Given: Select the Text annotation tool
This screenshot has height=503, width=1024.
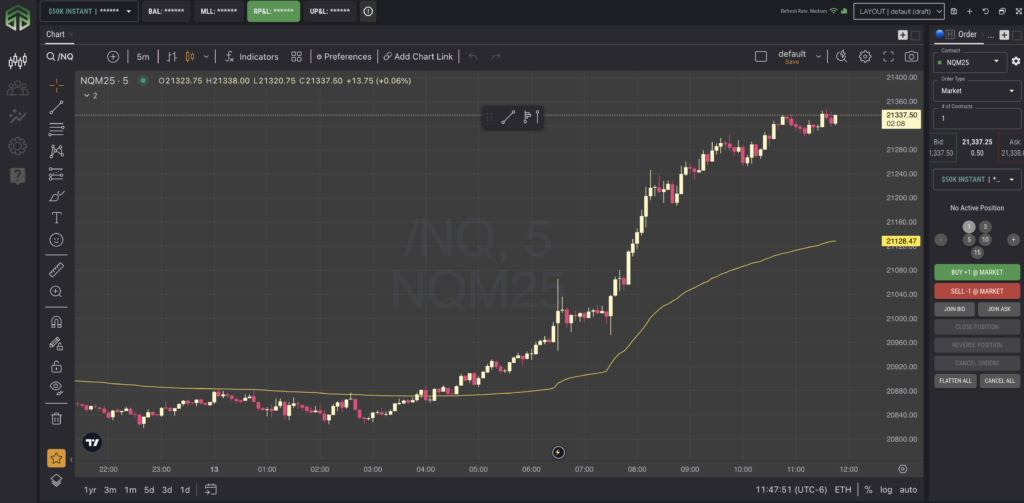Looking at the screenshot, I should pyautogui.click(x=57, y=218).
